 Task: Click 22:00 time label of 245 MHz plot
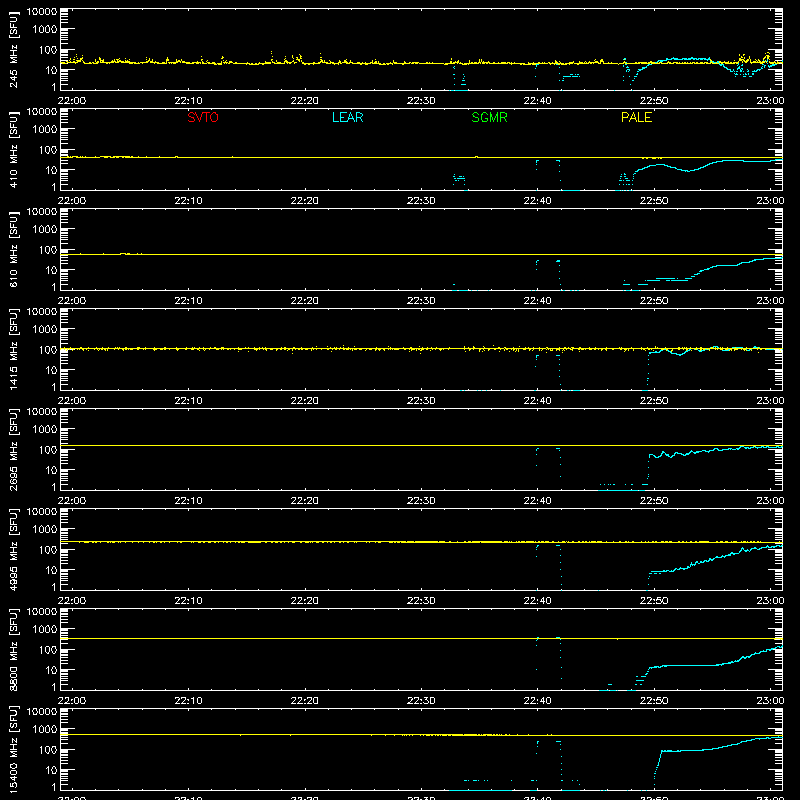[x=72, y=101]
